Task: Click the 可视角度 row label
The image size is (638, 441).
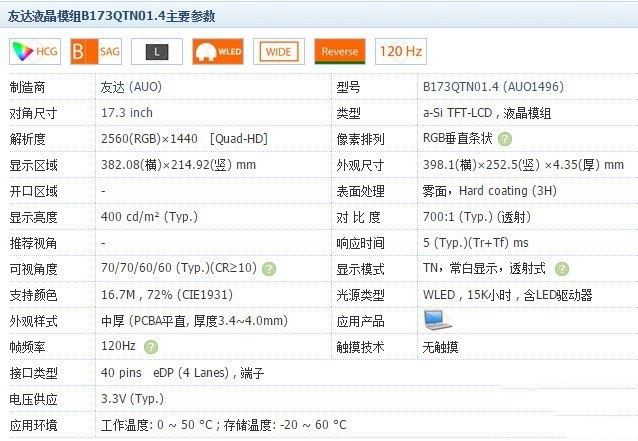Action: (x=33, y=269)
